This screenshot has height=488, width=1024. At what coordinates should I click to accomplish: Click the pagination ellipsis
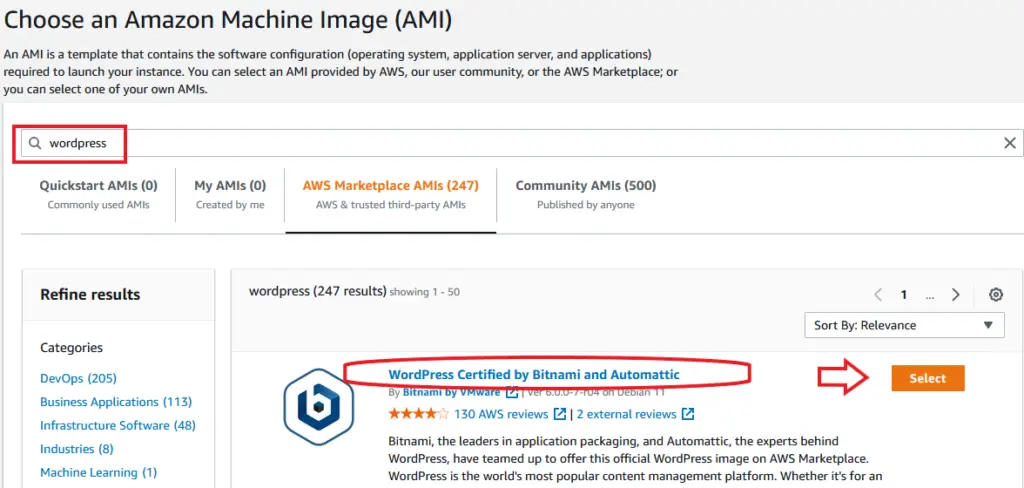tap(930, 296)
